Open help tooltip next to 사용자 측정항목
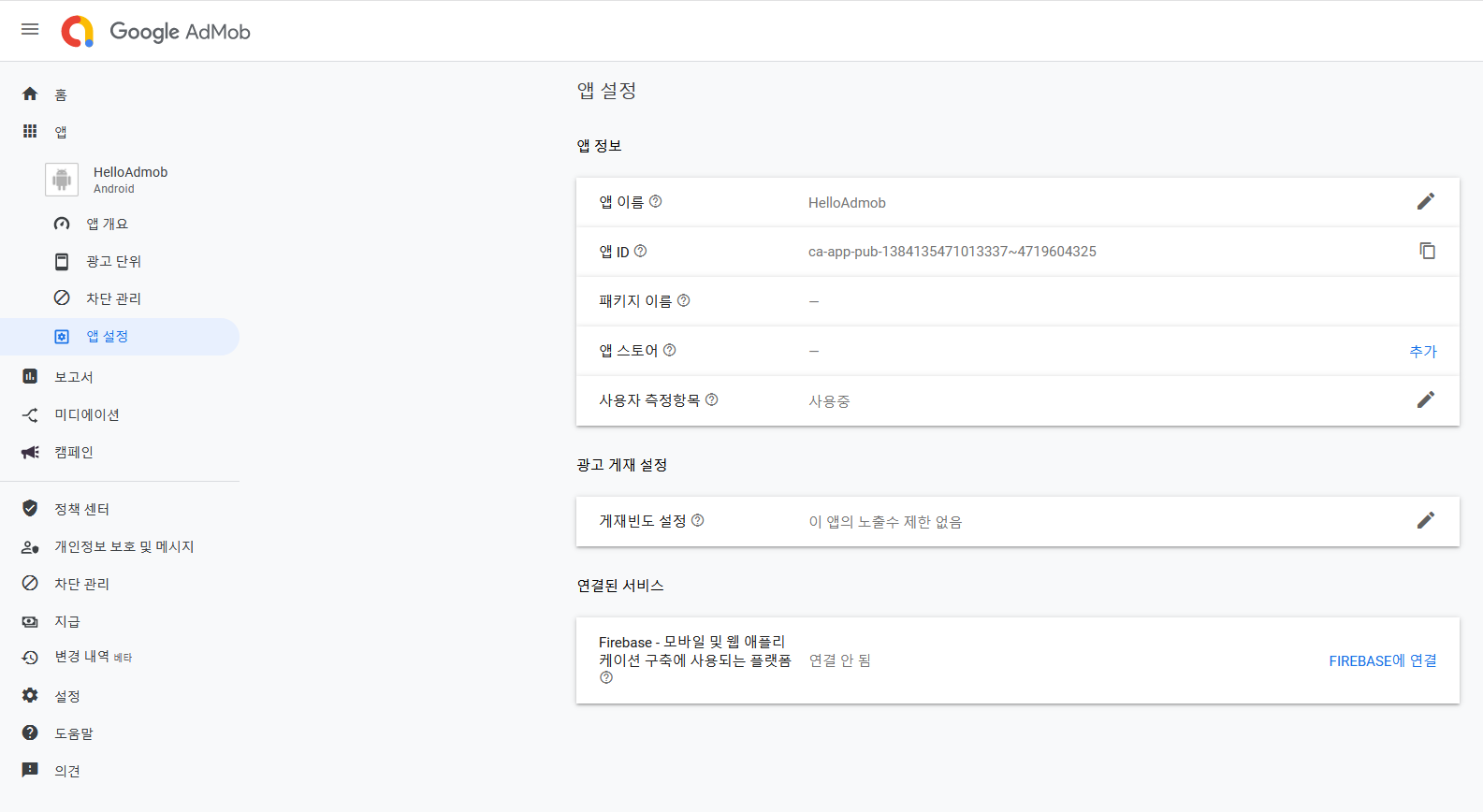Screen dimensions: 1483x812 (x=712, y=399)
